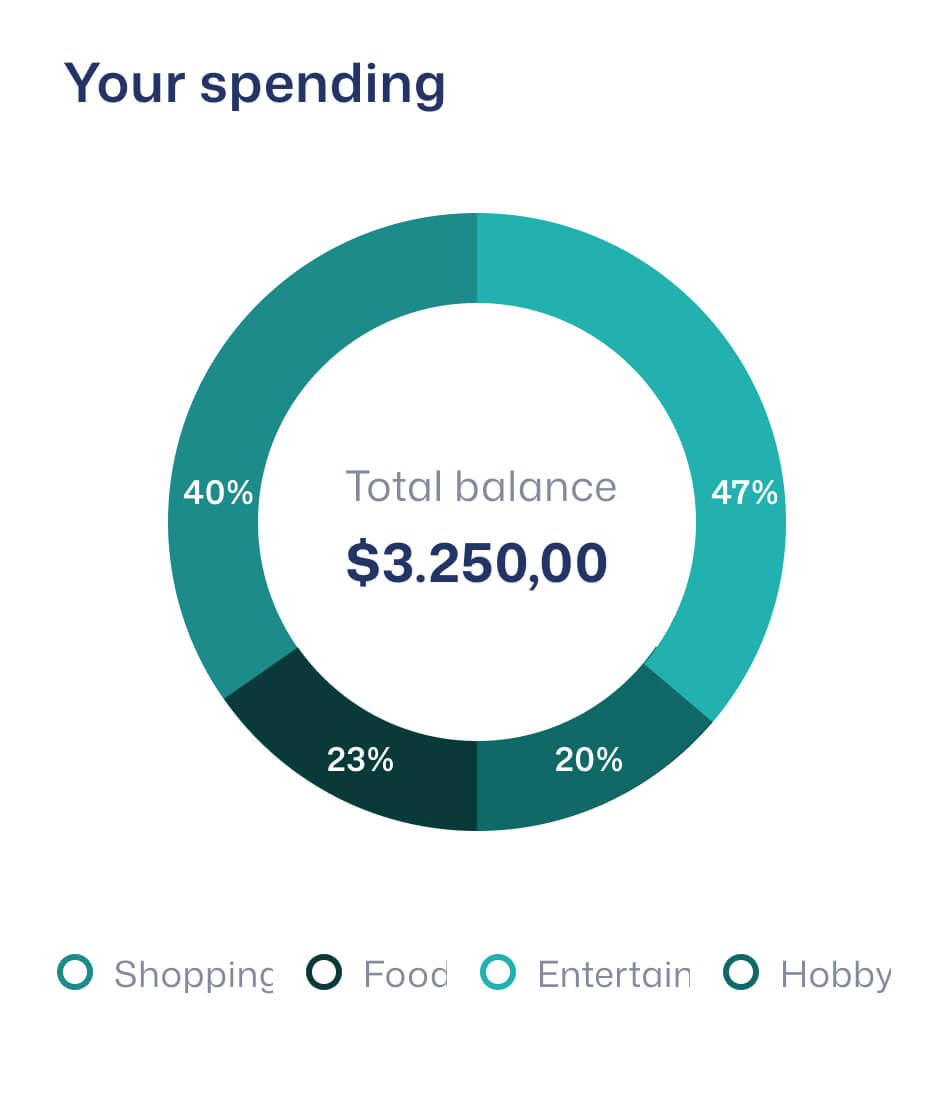Image resolution: width=948 pixels, height=1116 pixels.
Task: Select the Food legend label
Action: (x=405, y=974)
